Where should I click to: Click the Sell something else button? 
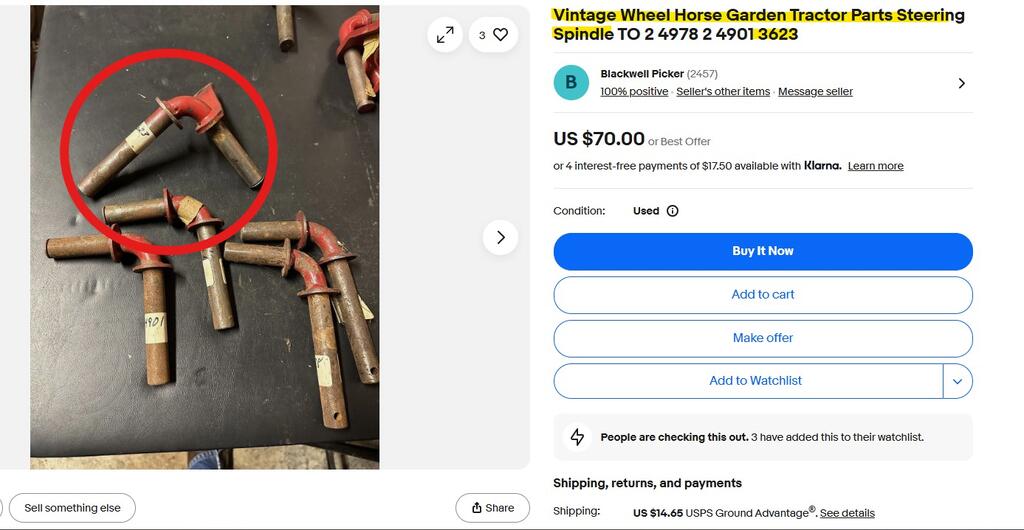click(x=72, y=508)
